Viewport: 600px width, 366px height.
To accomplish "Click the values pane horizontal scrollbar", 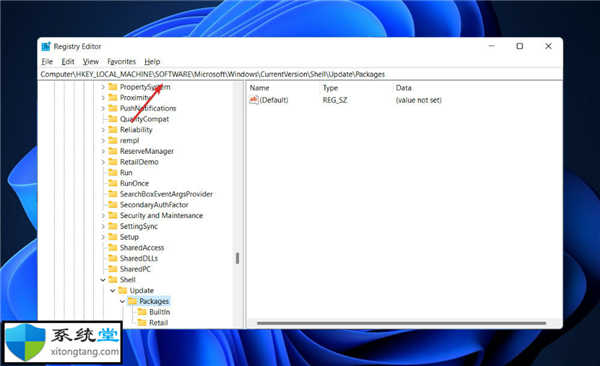I will [401, 323].
